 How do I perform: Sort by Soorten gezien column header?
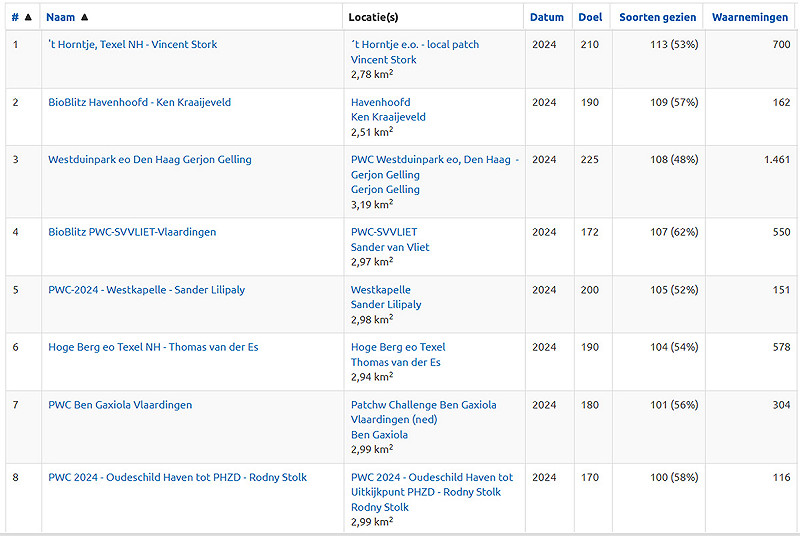pos(657,17)
